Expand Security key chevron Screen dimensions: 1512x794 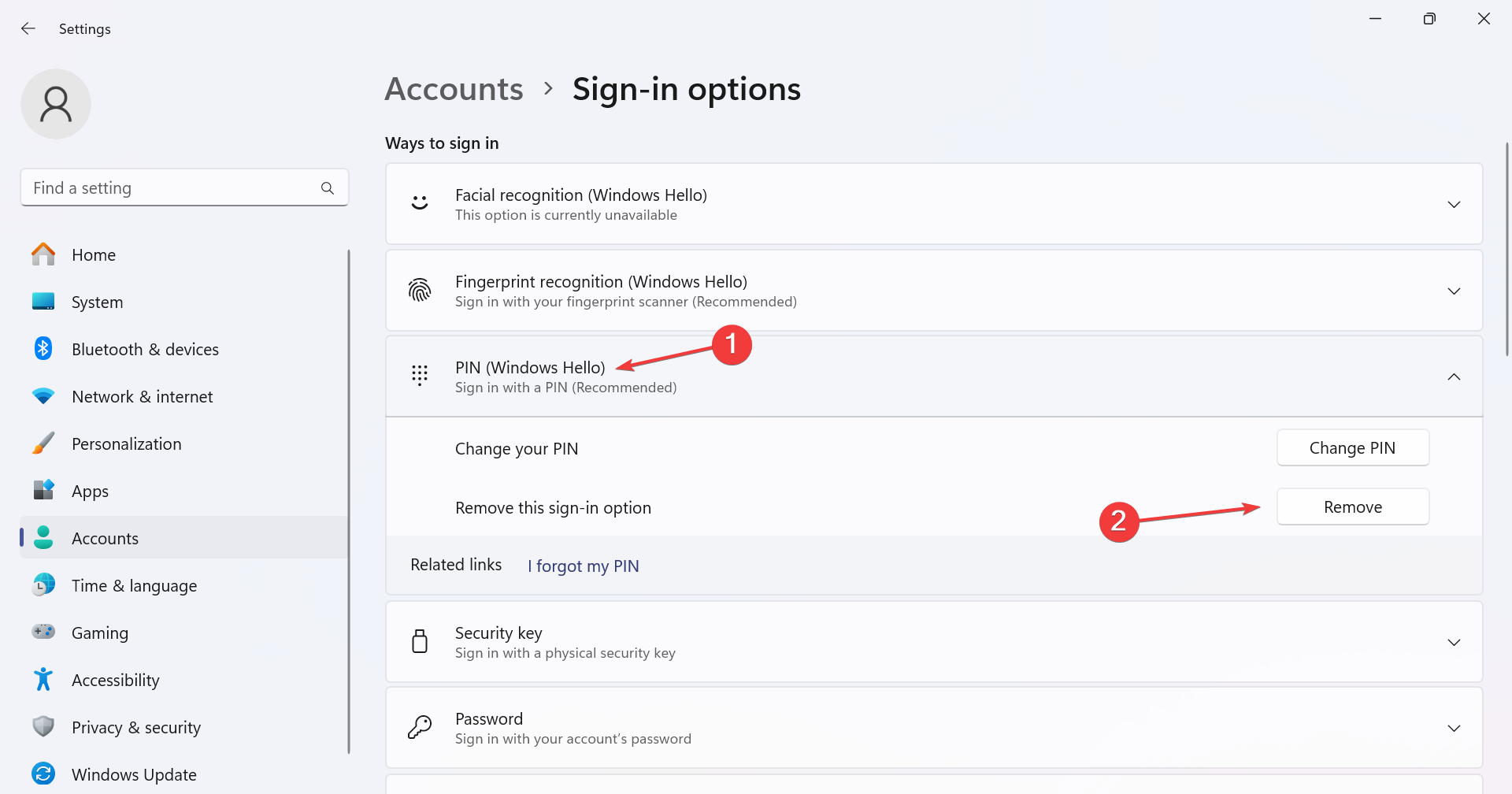point(1454,643)
